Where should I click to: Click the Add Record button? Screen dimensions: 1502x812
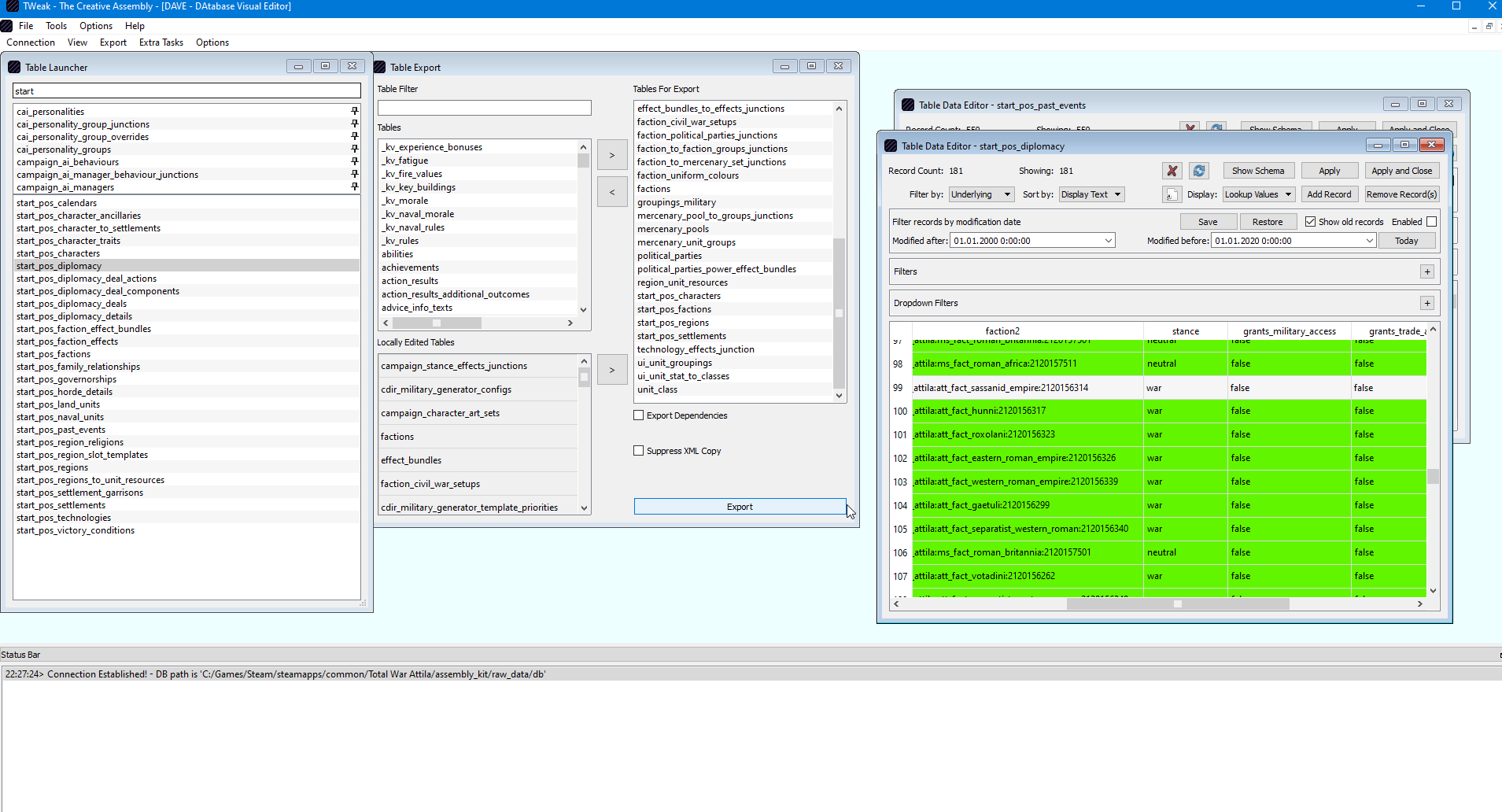tap(1328, 194)
